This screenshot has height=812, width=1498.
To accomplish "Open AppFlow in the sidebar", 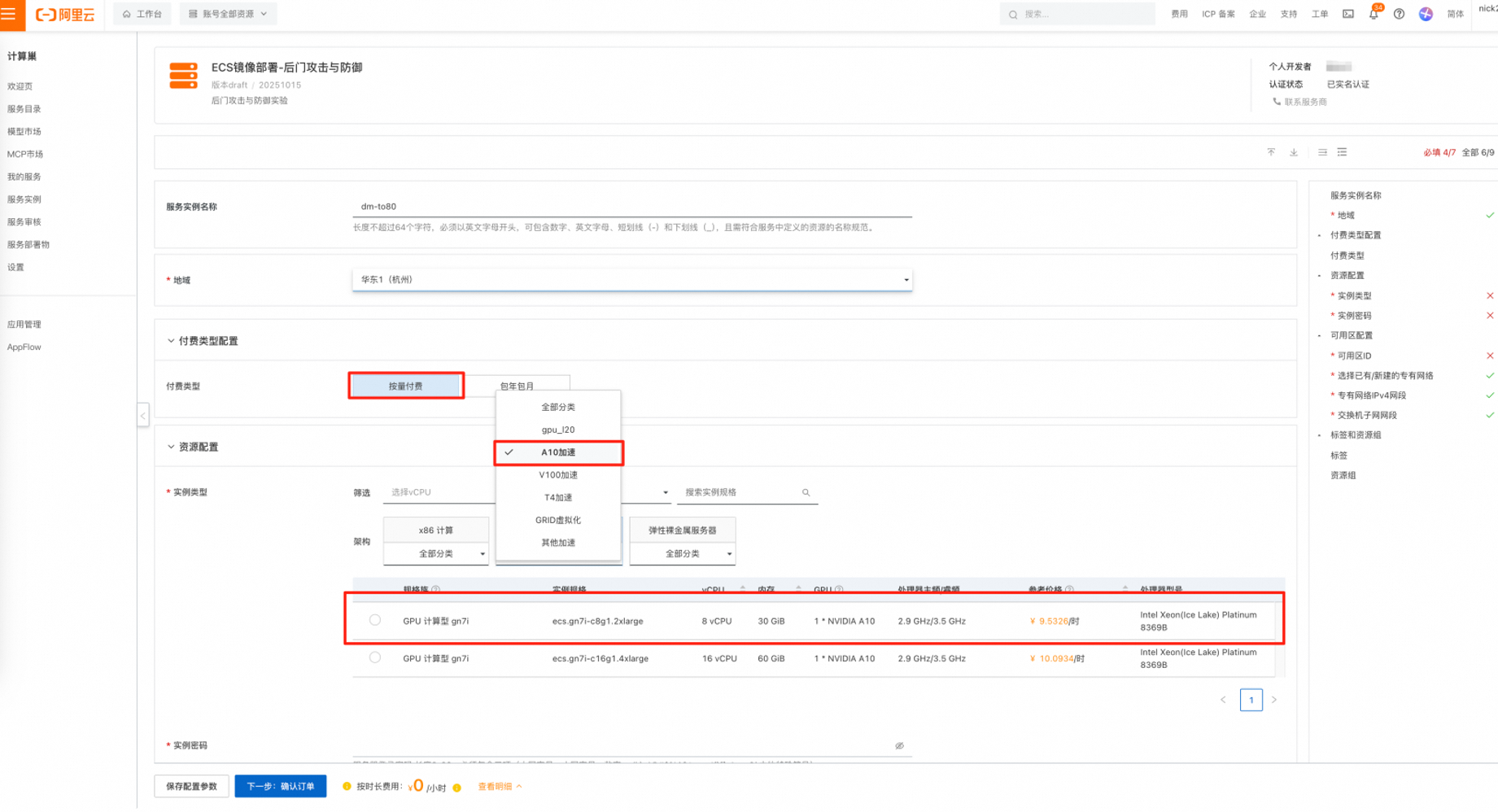I will (x=24, y=347).
